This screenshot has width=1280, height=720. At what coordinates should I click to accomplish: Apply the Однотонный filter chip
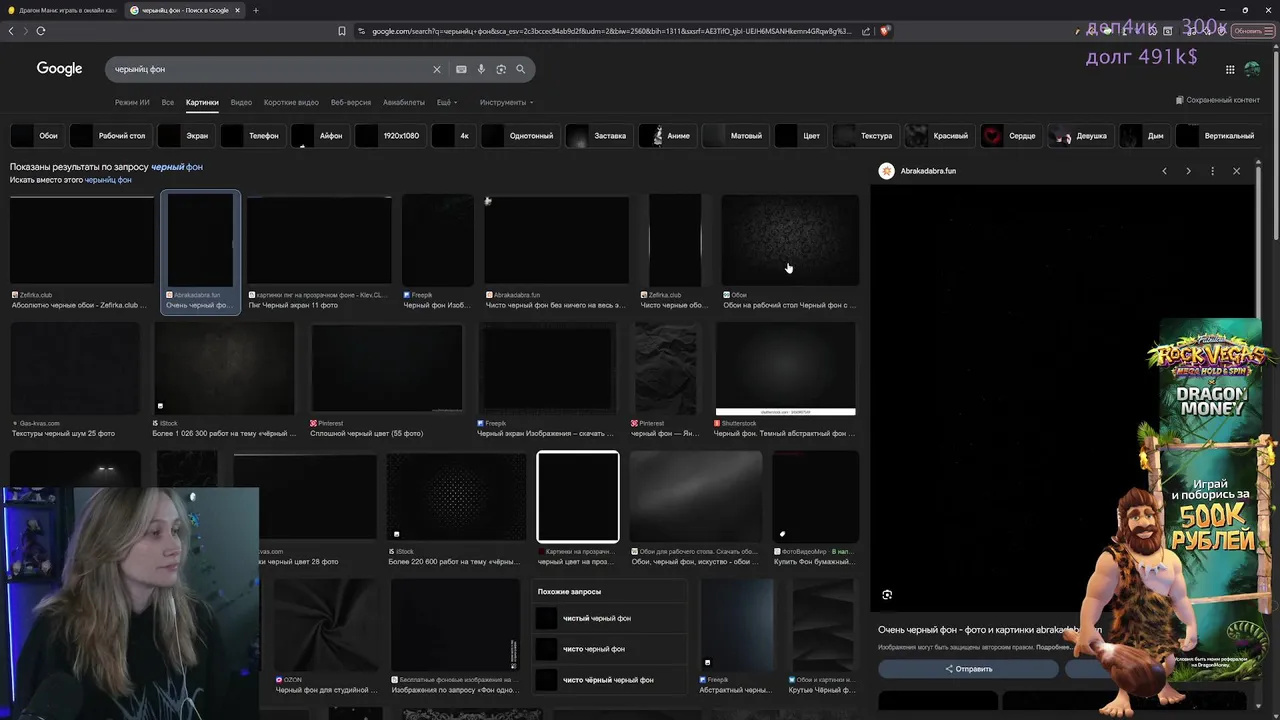(519, 135)
